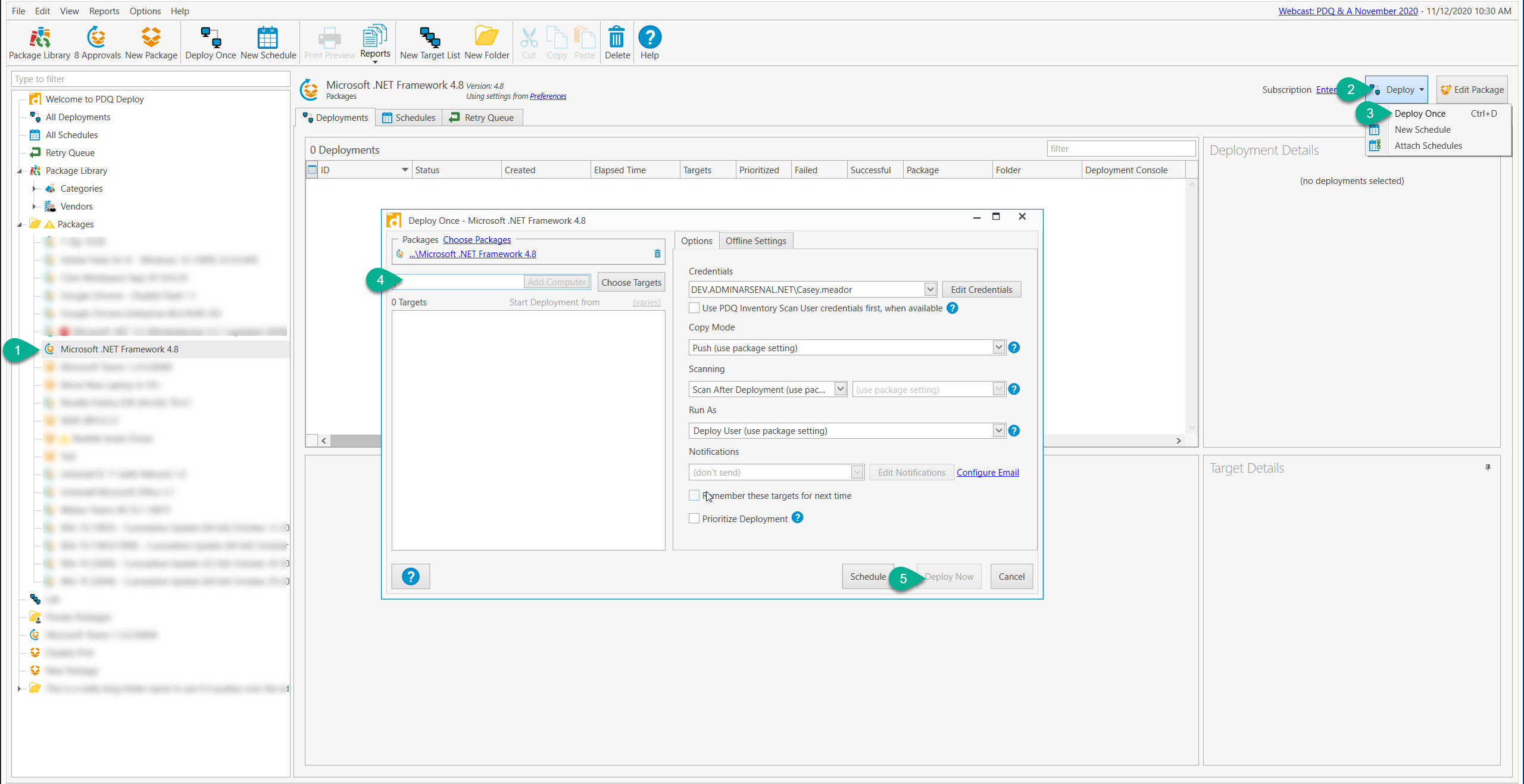Image resolution: width=1524 pixels, height=784 pixels.
Task: Open the Webcast PDQ & A link
Action: (x=1348, y=11)
